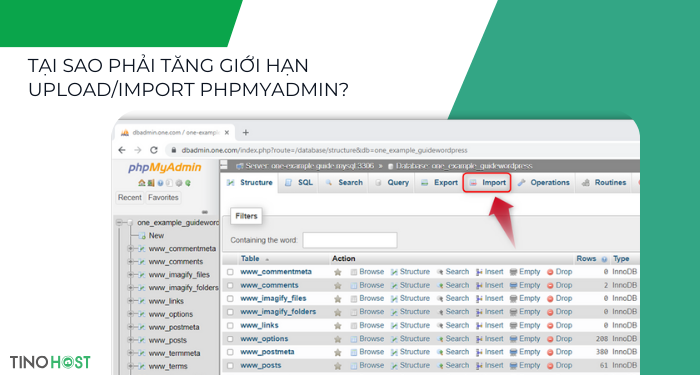Click the Empty icon for www_links
This screenshot has width=700, height=375.
pyautogui.click(x=514, y=325)
